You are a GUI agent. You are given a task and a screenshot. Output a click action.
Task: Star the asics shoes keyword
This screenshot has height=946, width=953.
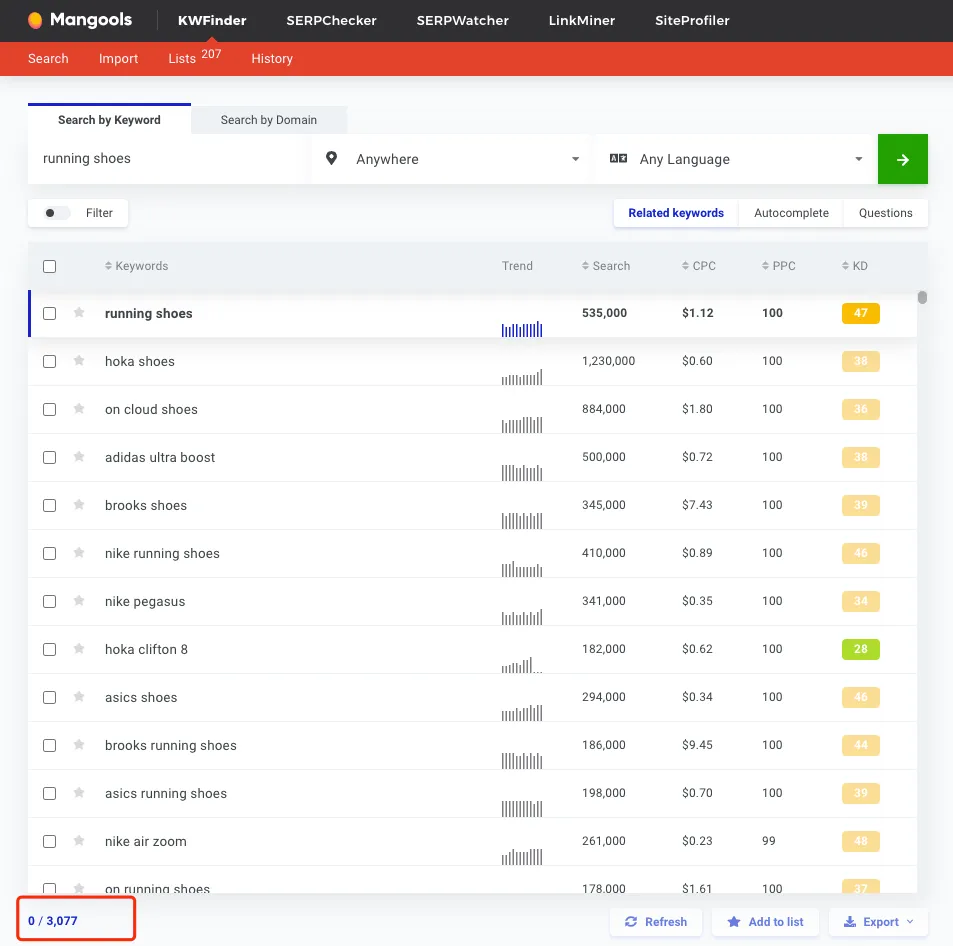(x=79, y=697)
